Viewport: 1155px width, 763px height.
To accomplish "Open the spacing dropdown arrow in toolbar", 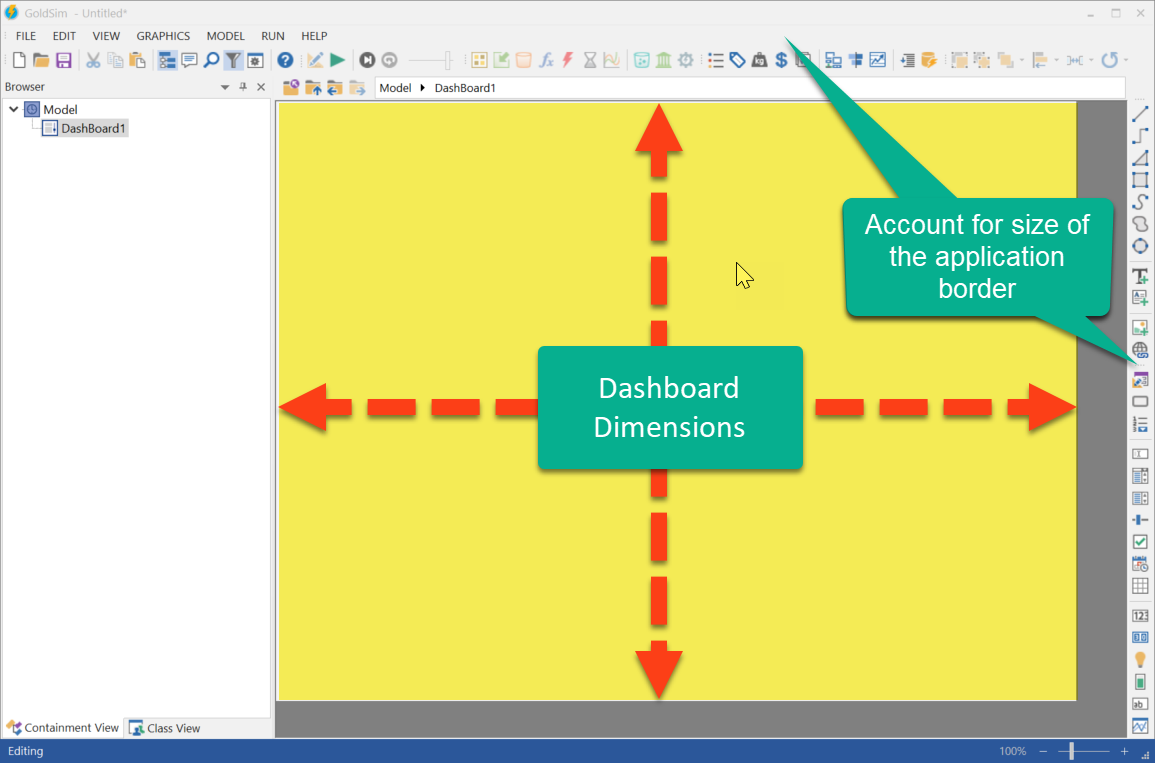I will [1091, 60].
